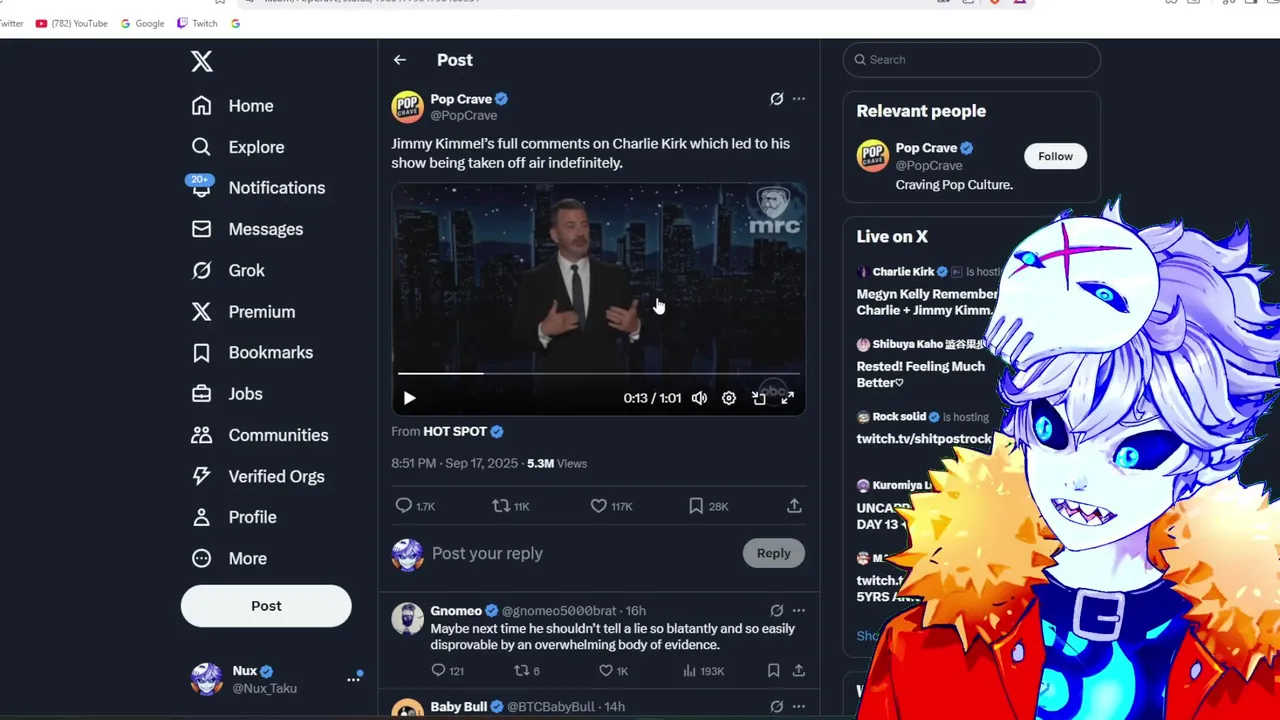Open Pop Crave avatar in Relevant people
This screenshot has height=720, width=1280.
(x=873, y=156)
